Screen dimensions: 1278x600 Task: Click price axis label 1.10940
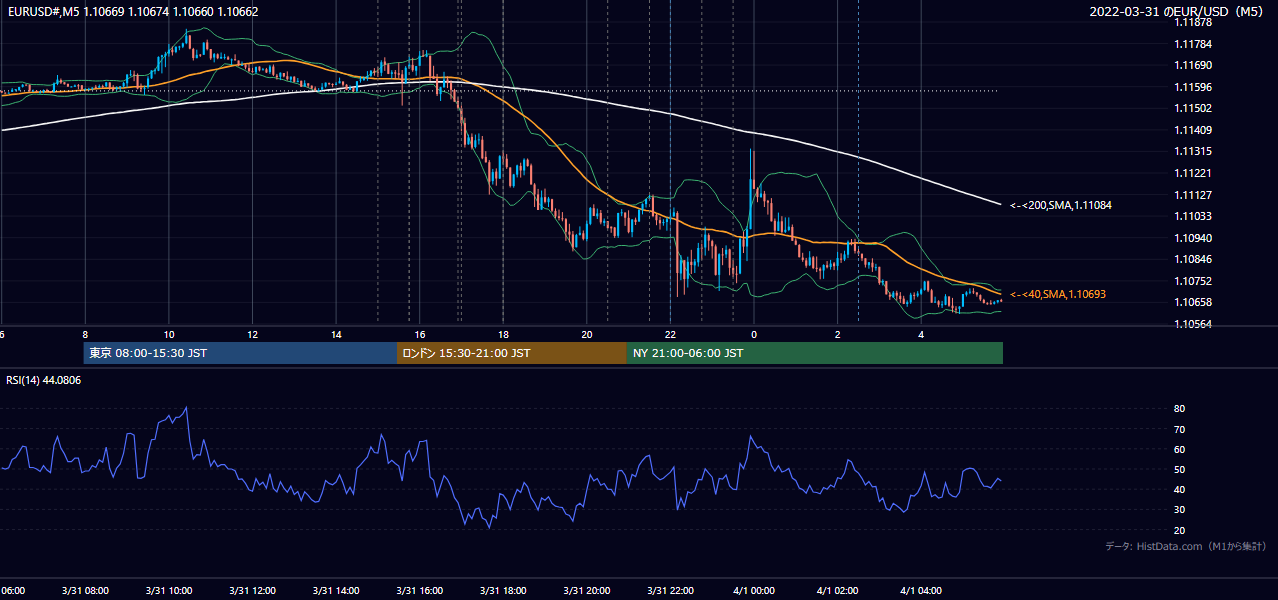1192,238
